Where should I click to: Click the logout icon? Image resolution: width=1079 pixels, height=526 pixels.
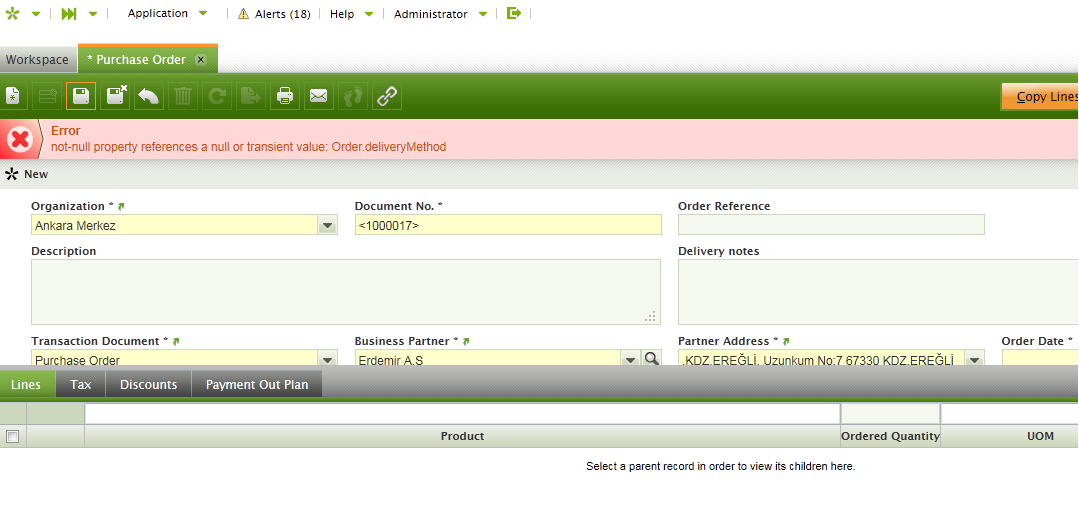click(x=514, y=13)
